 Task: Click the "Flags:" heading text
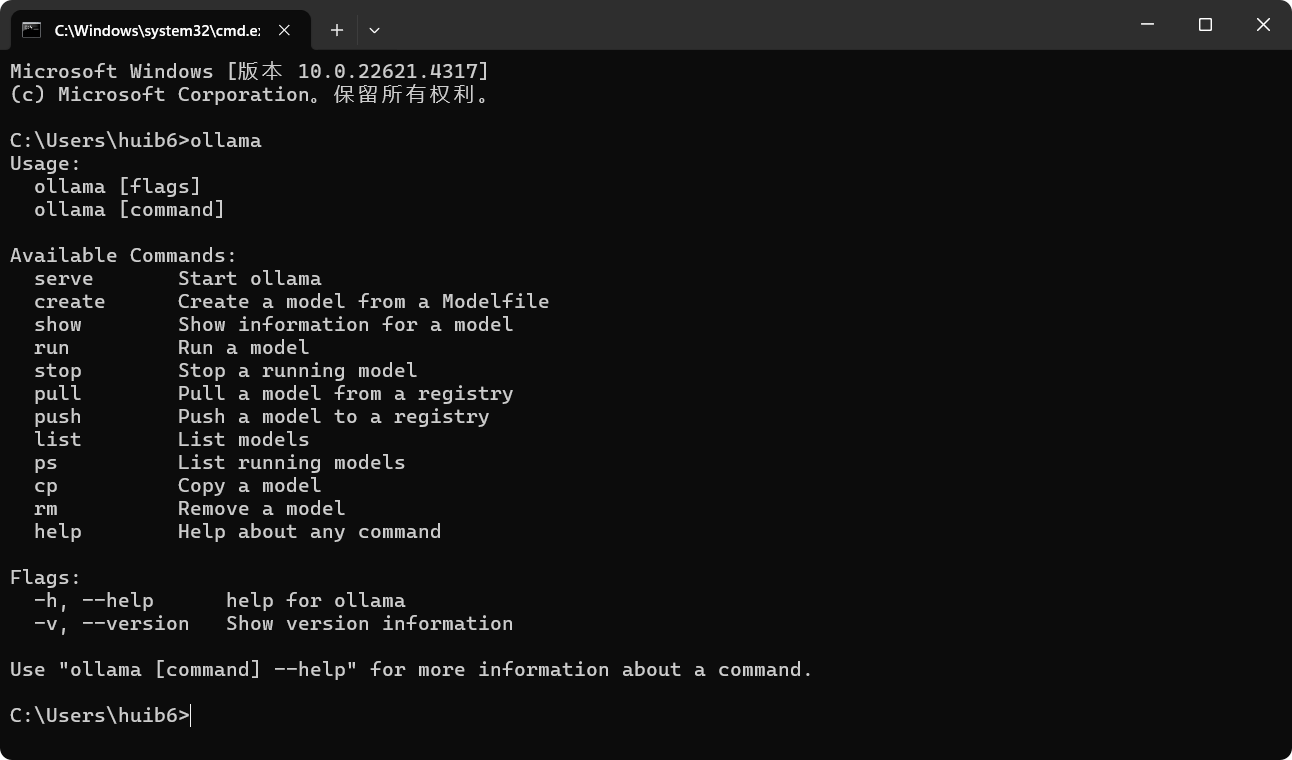point(45,578)
